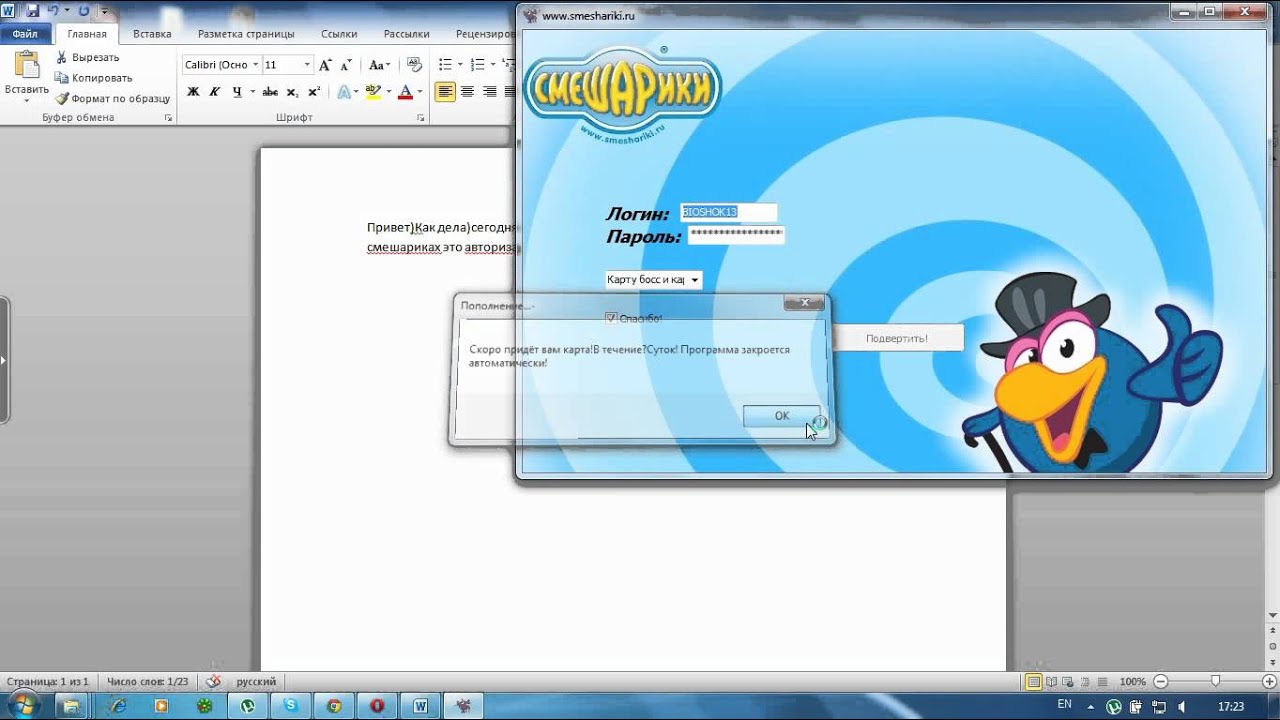The height and width of the screenshot is (720, 1280).
Task: Close the Пополнение dialog
Action: click(x=803, y=302)
